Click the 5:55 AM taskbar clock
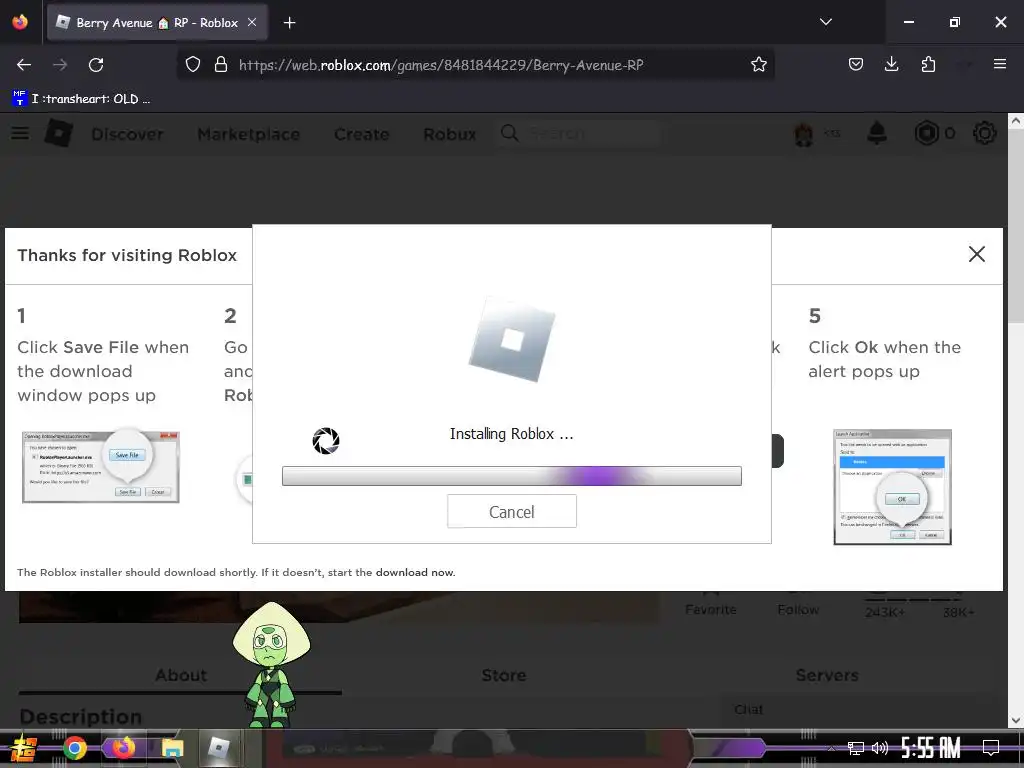The image size is (1024, 768). pos(931,748)
